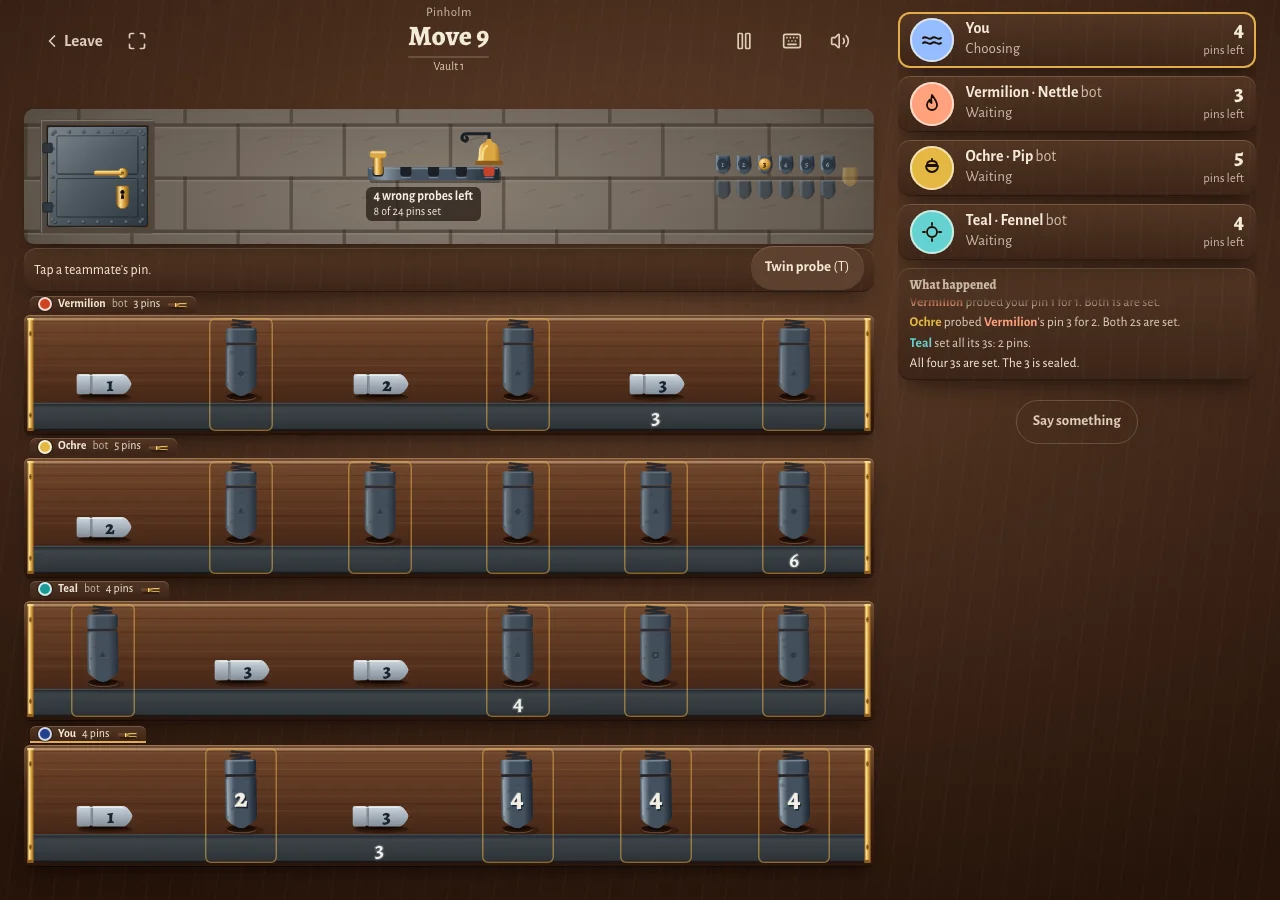This screenshot has width=1280, height=900.
Task: Click the number 6 tracker shield
Action: tap(828, 164)
